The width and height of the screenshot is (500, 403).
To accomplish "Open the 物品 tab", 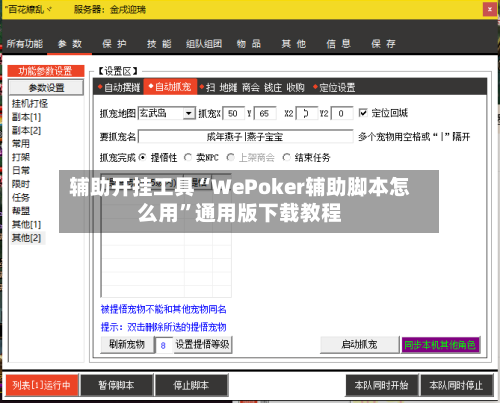I will (249, 44).
